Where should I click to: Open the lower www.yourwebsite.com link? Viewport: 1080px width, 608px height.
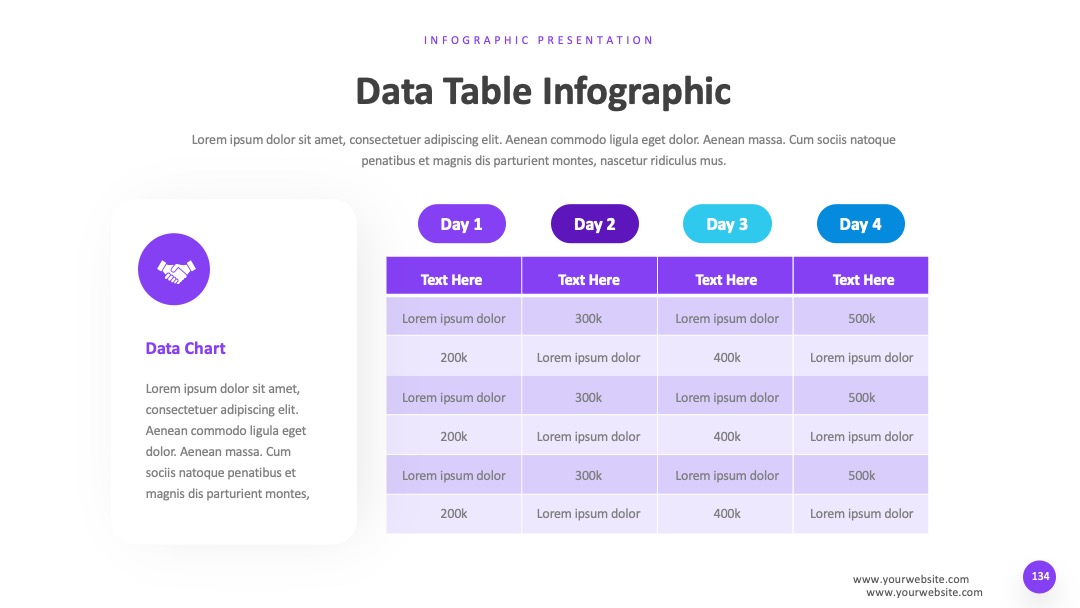[x=924, y=592]
